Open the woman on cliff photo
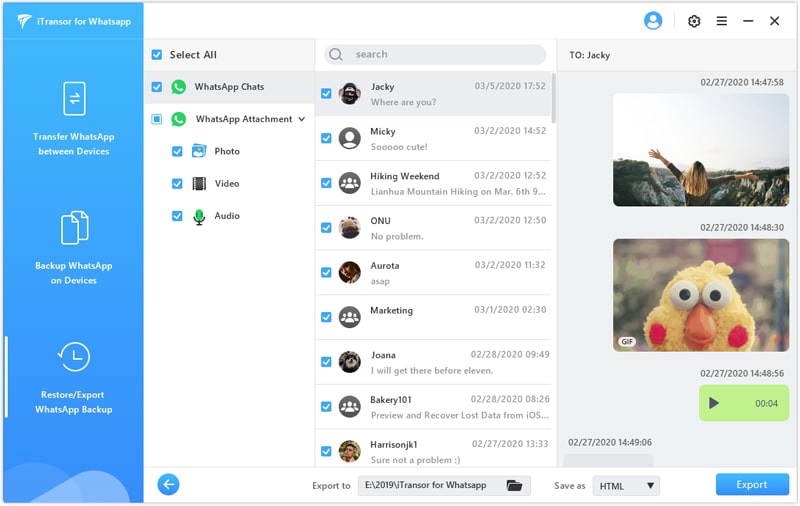Viewport: 800px width, 506px height. [x=701, y=150]
